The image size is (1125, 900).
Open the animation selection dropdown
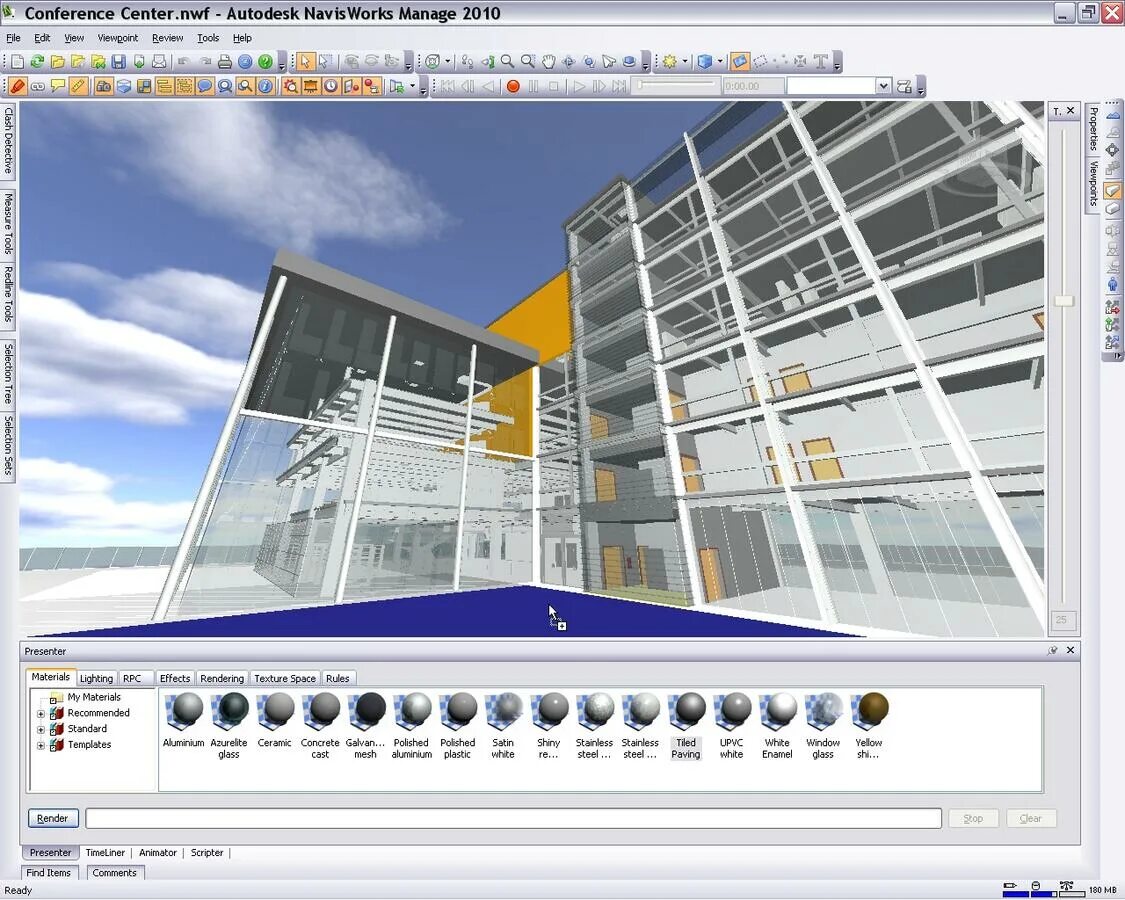[883, 86]
